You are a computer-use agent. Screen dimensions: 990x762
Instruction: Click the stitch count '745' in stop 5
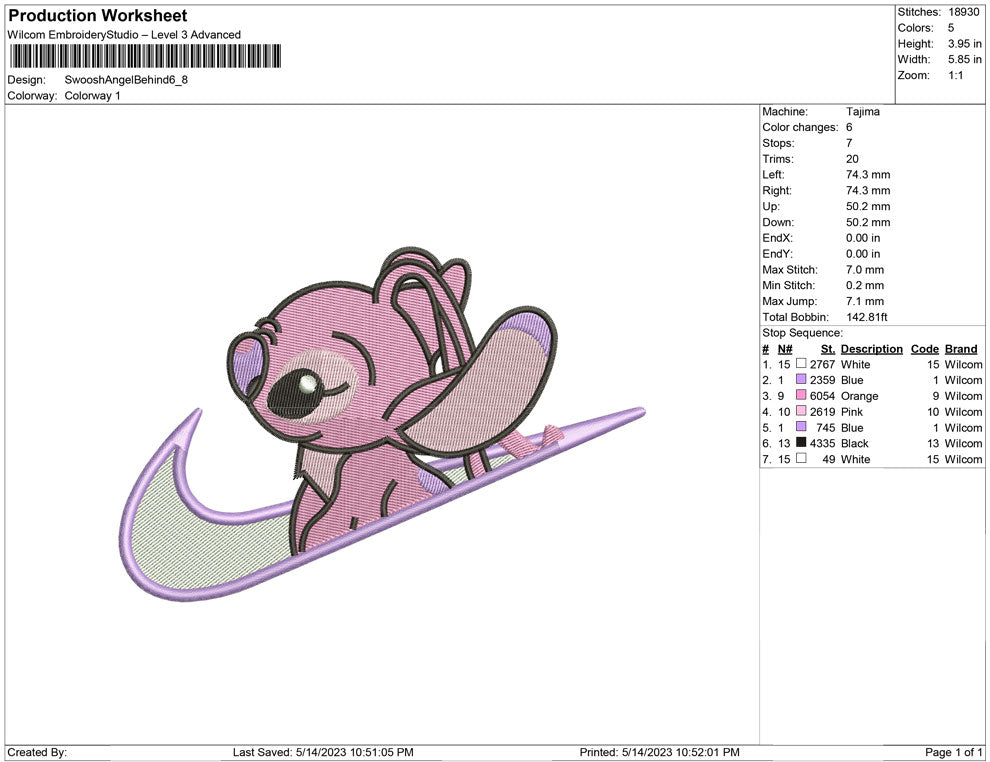point(826,427)
